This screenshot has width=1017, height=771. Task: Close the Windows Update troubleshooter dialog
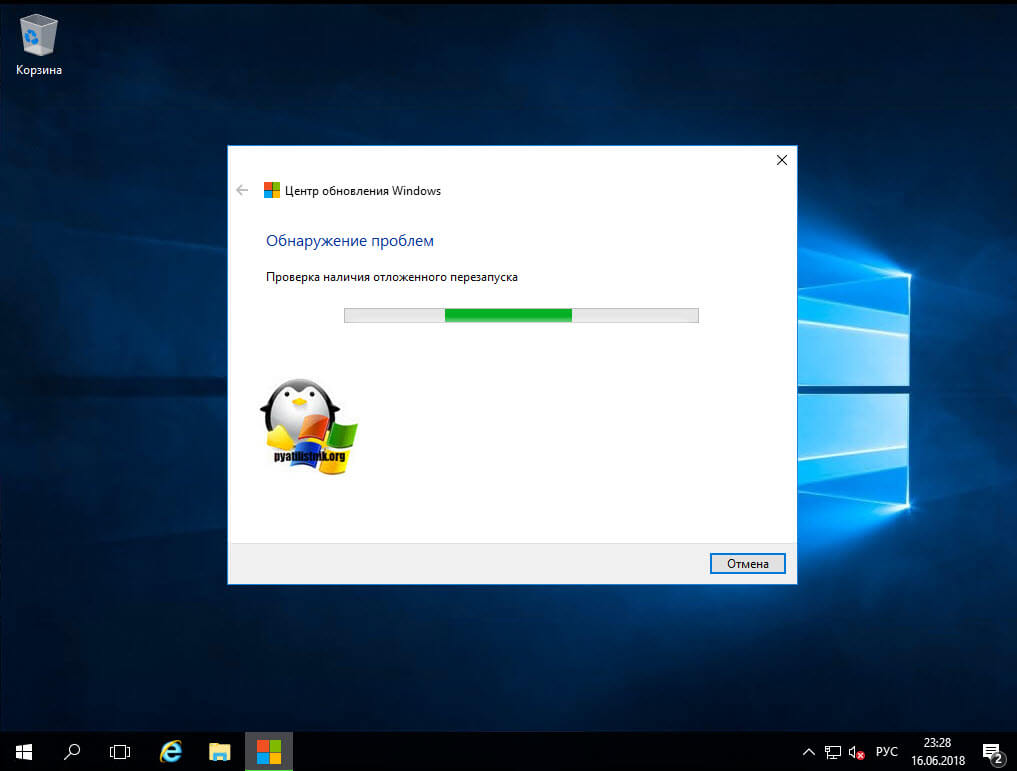click(782, 160)
